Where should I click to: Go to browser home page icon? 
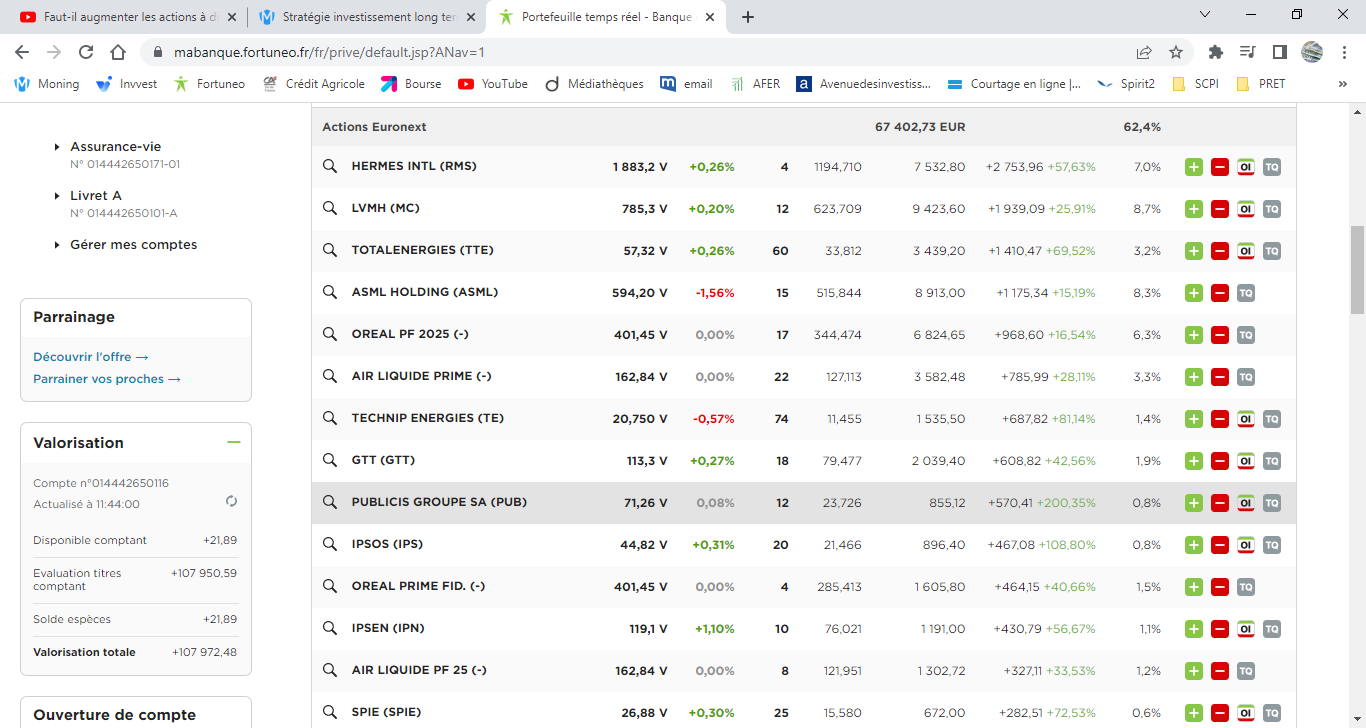pyautogui.click(x=118, y=52)
